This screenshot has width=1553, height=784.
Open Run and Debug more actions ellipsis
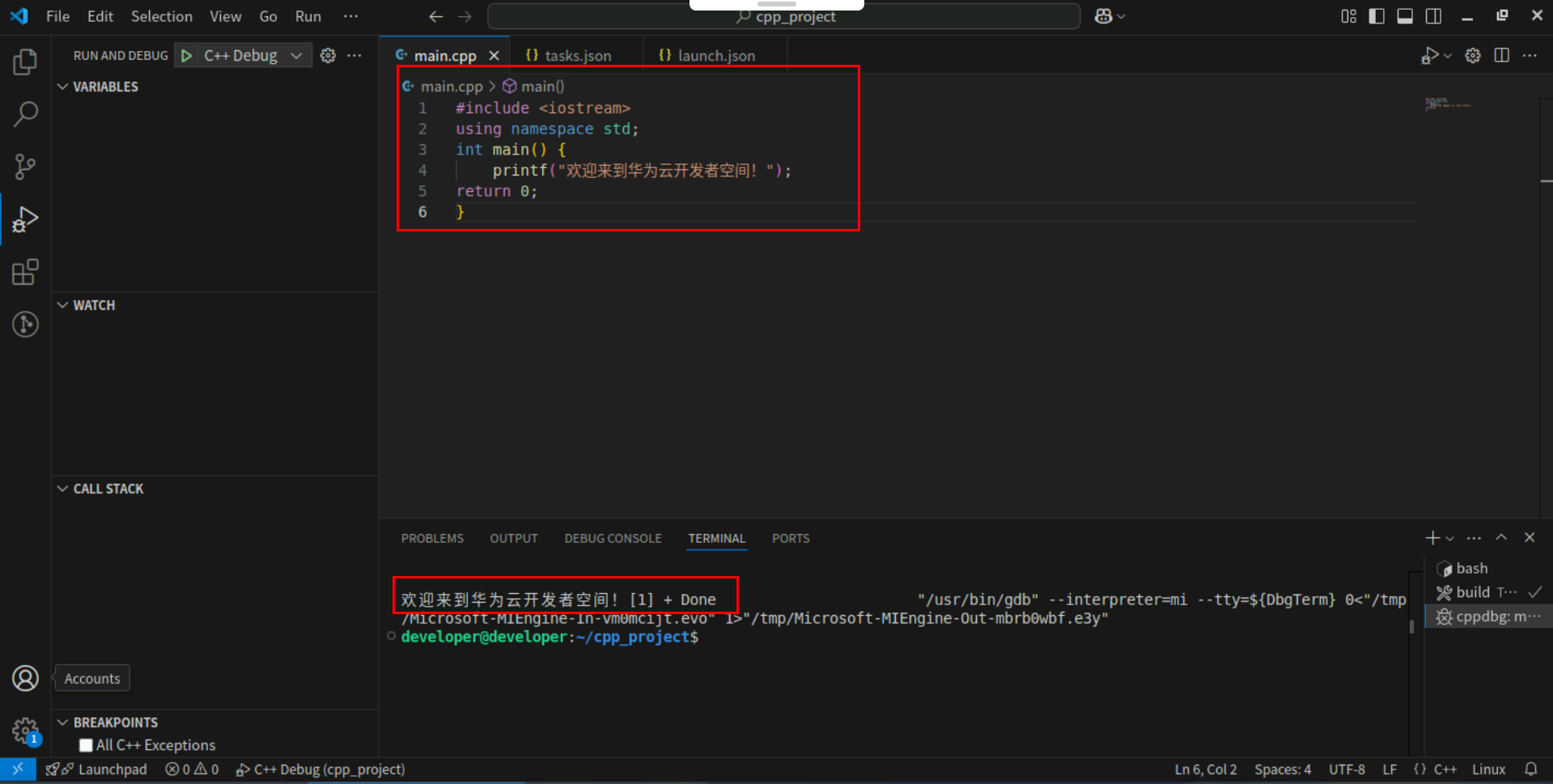pos(354,55)
